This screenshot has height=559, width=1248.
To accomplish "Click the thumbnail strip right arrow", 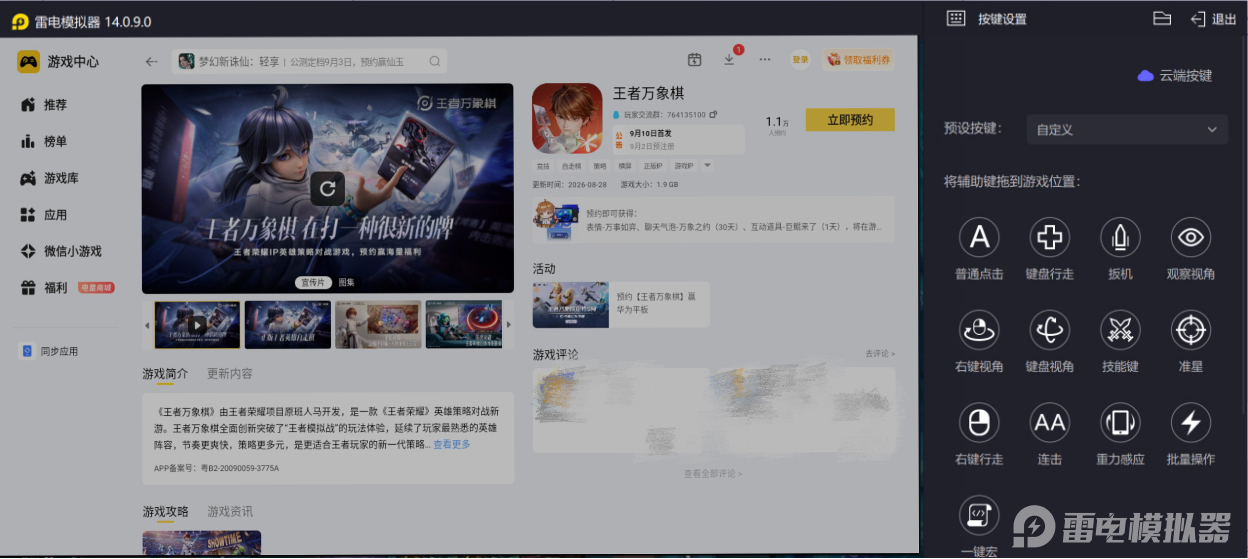I will click(x=508, y=325).
